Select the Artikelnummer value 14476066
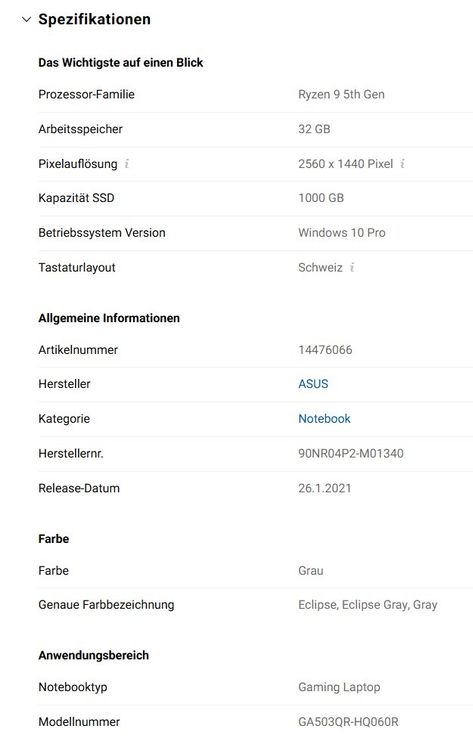Image resolution: width=473 pixels, height=750 pixels. click(325, 350)
